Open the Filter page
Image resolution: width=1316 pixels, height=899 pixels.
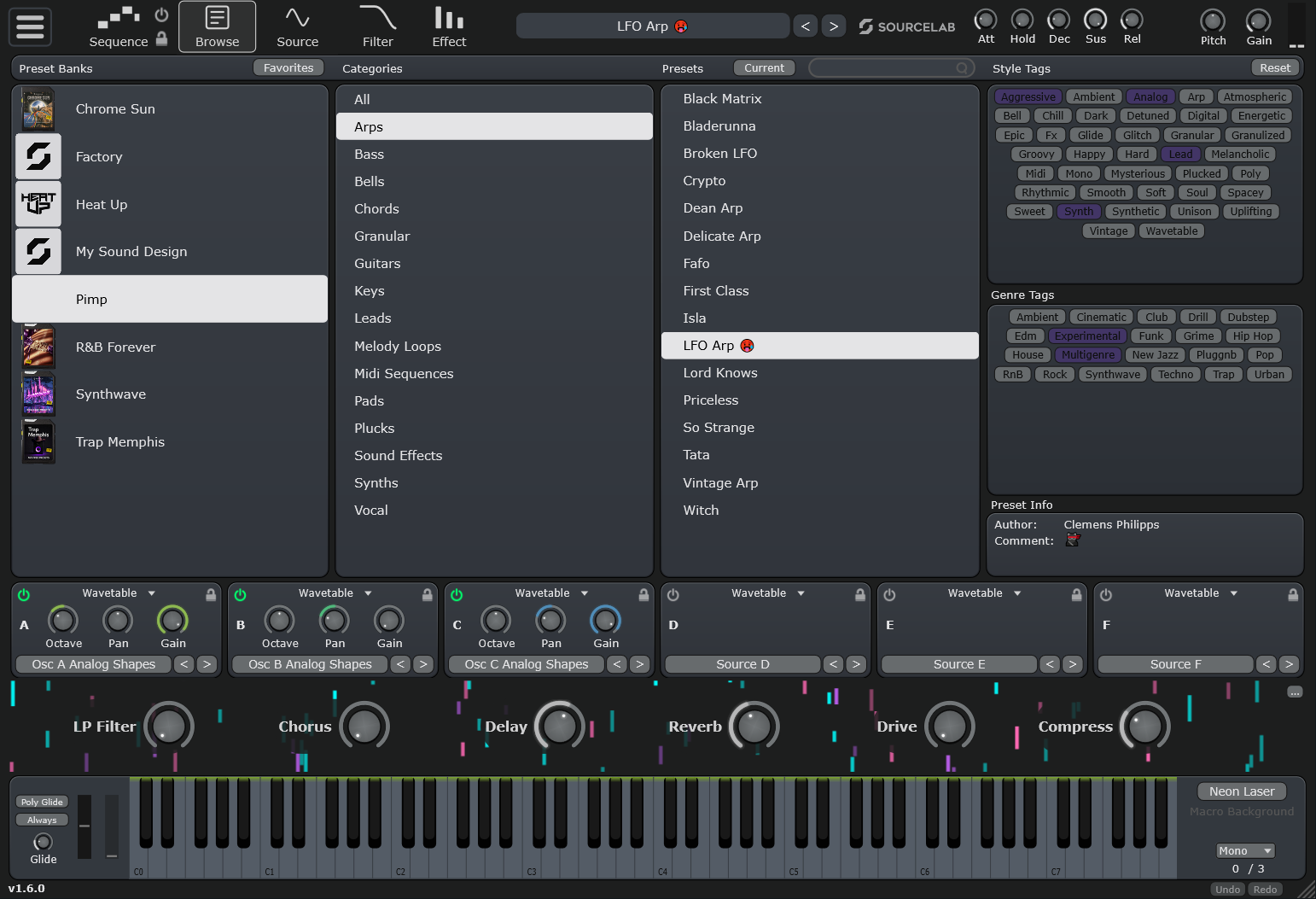tap(377, 26)
